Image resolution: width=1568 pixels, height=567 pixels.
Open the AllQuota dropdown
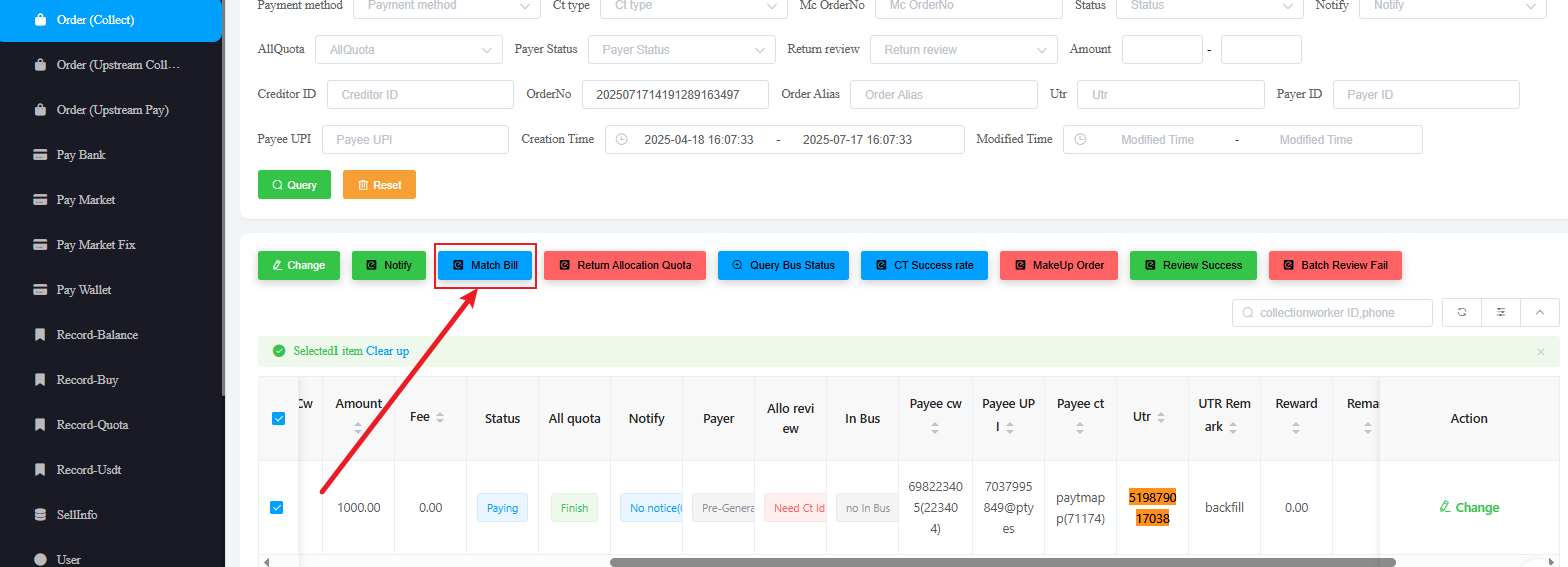tap(408, 49)
